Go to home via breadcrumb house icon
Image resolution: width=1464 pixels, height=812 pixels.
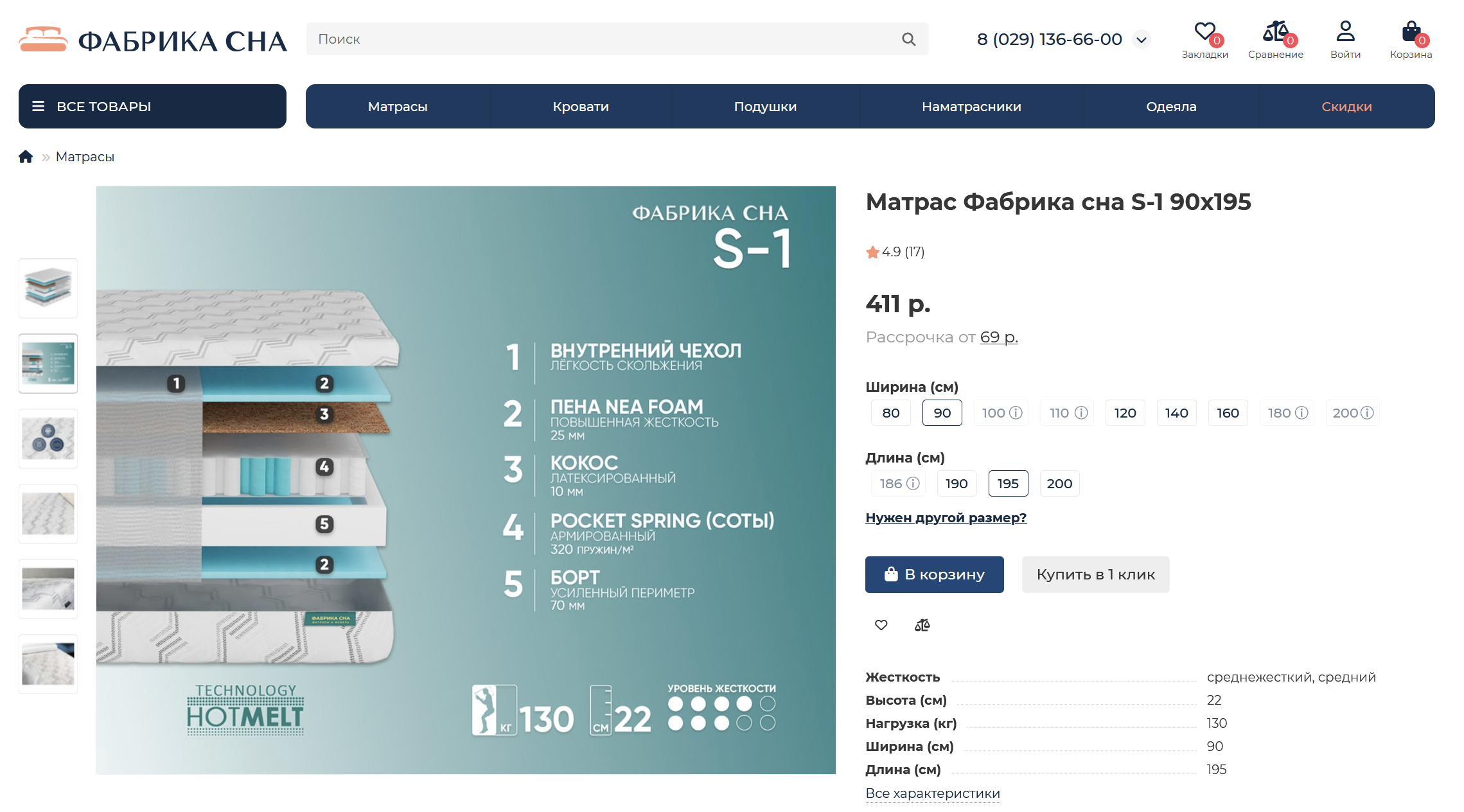coord(26,157)
